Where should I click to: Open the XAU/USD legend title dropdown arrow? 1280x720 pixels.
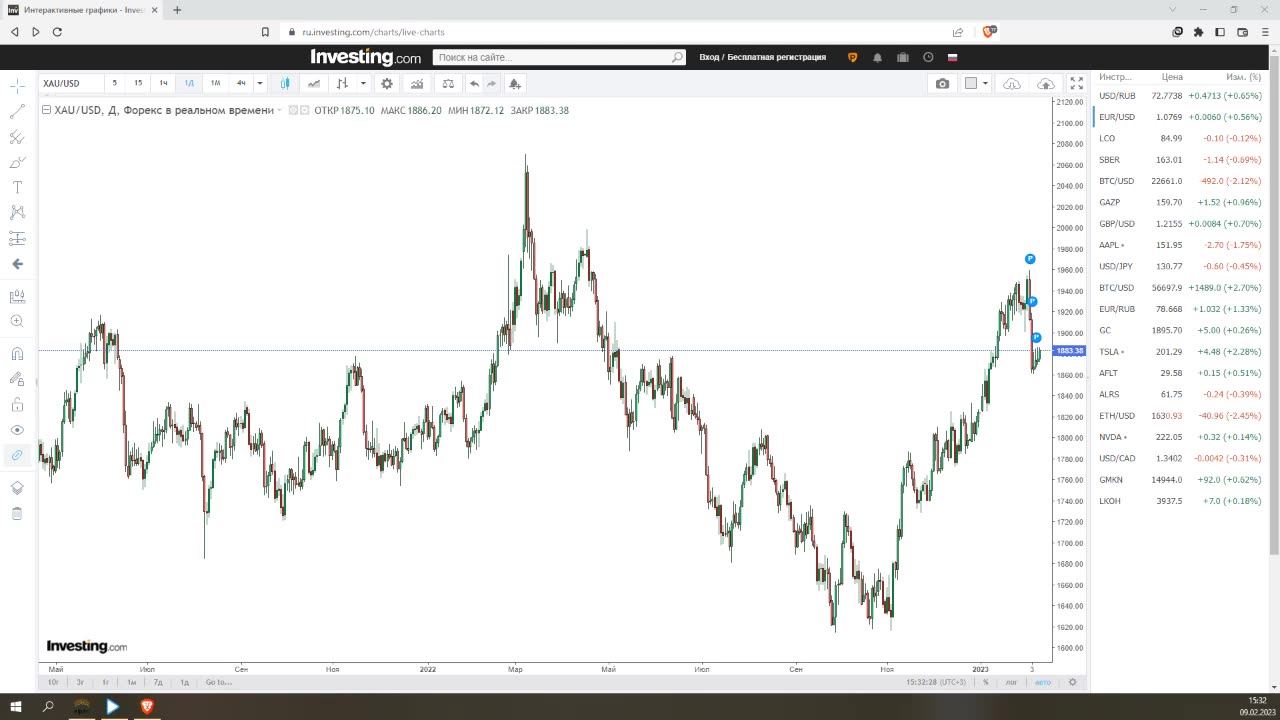click(x=279, y=111)
